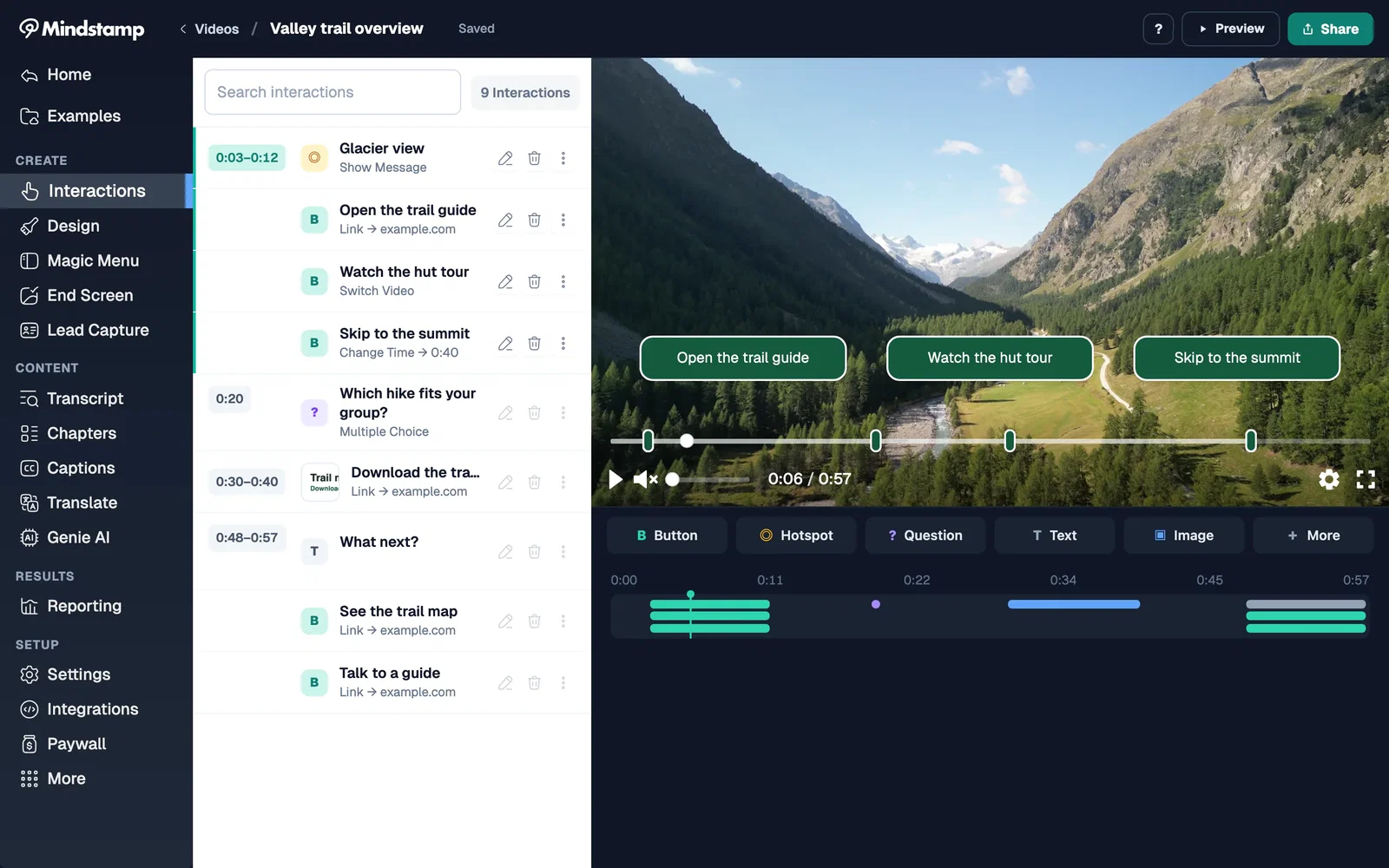Edit the Skip to the summit interaction
The image size is (1389, 868).
(505, 343)
